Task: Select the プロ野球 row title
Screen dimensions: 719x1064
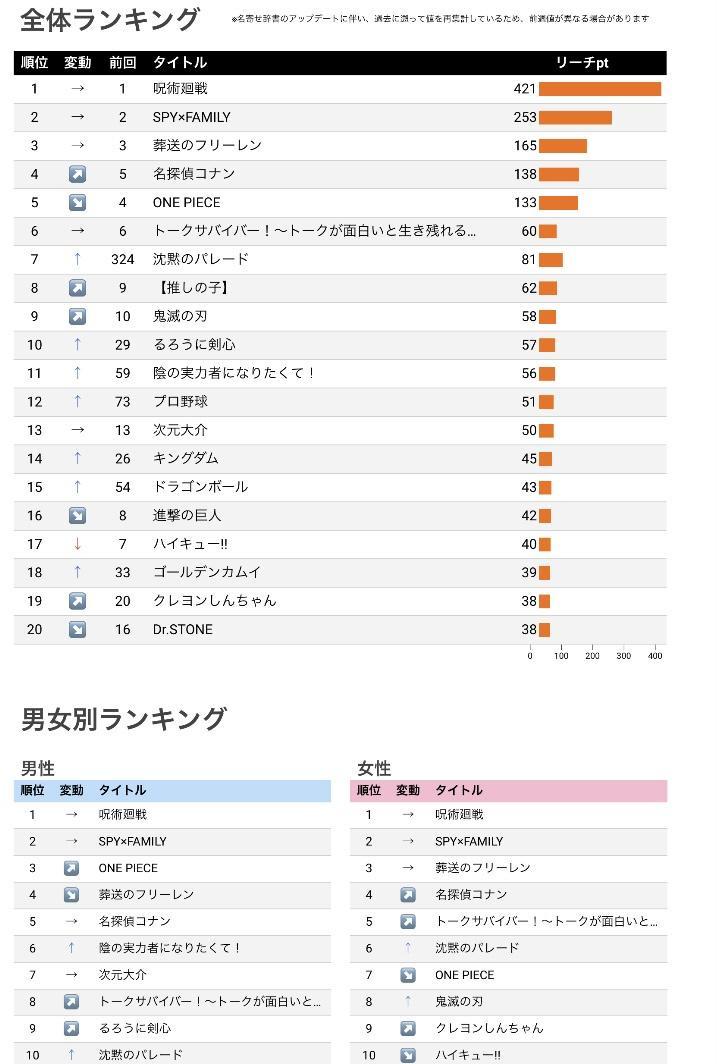Action: pyautogui.click(x=180, y=402)
